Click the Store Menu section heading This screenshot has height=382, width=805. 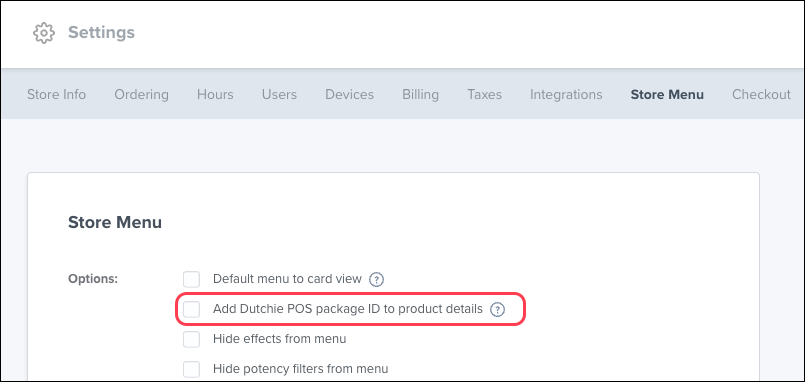coord(115,222)
